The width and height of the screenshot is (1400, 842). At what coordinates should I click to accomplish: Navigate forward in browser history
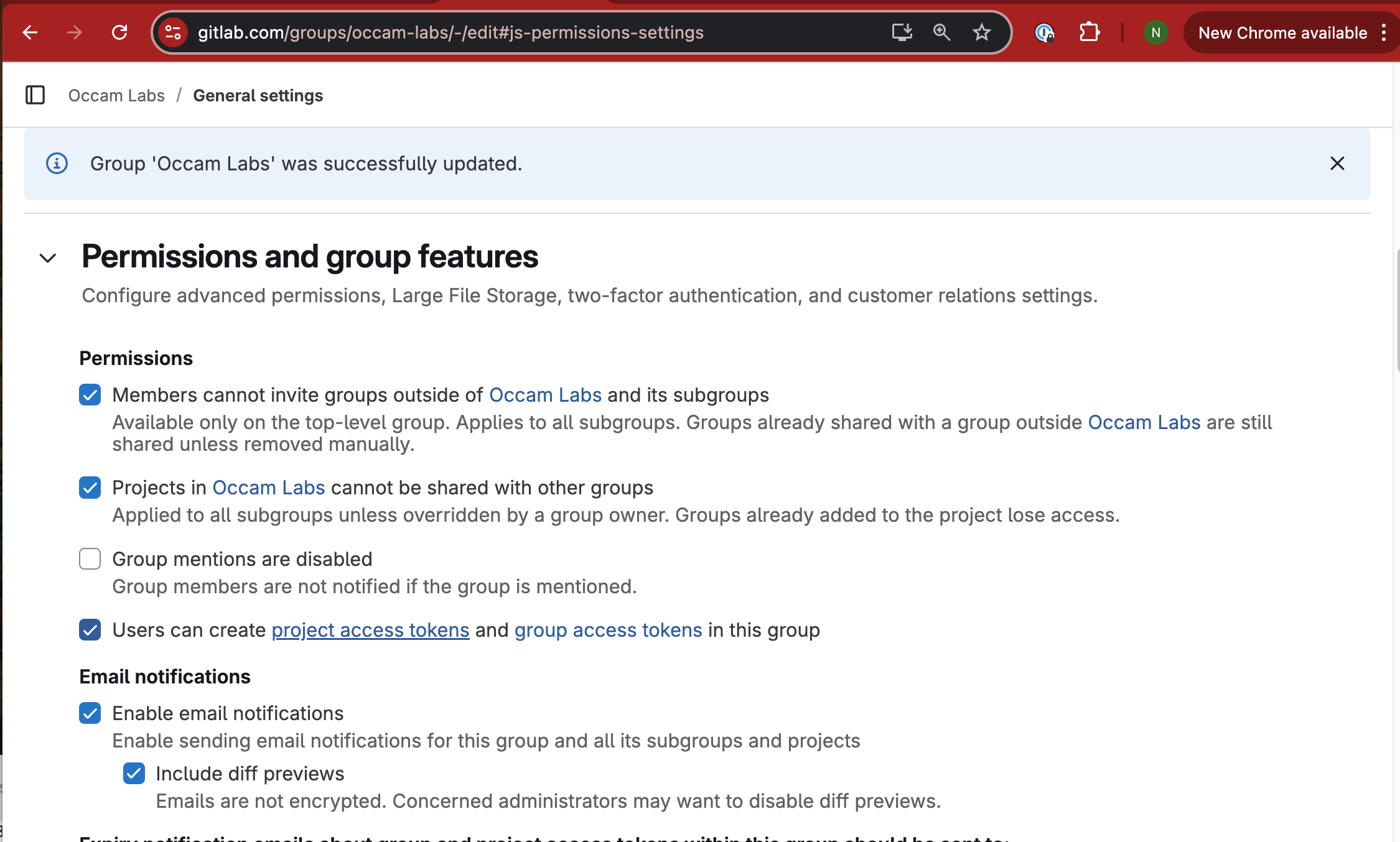click(74, 32)
